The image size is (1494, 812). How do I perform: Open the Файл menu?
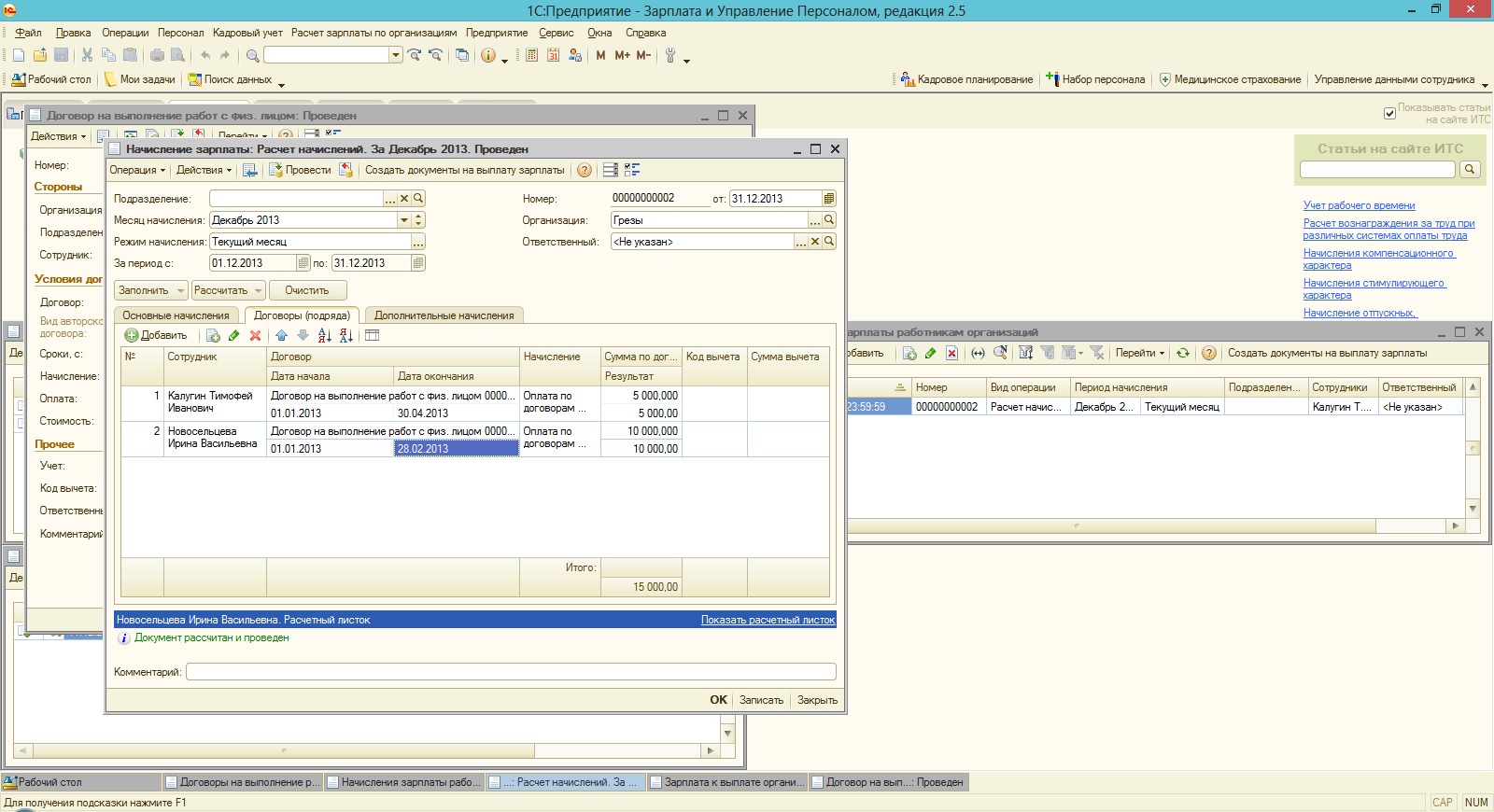(x=28, y=33)
